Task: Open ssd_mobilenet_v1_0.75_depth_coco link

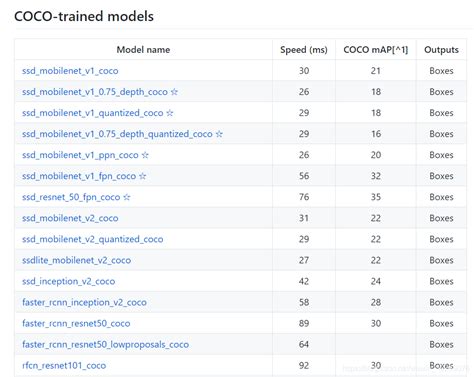Action: (x=95, y=92)
